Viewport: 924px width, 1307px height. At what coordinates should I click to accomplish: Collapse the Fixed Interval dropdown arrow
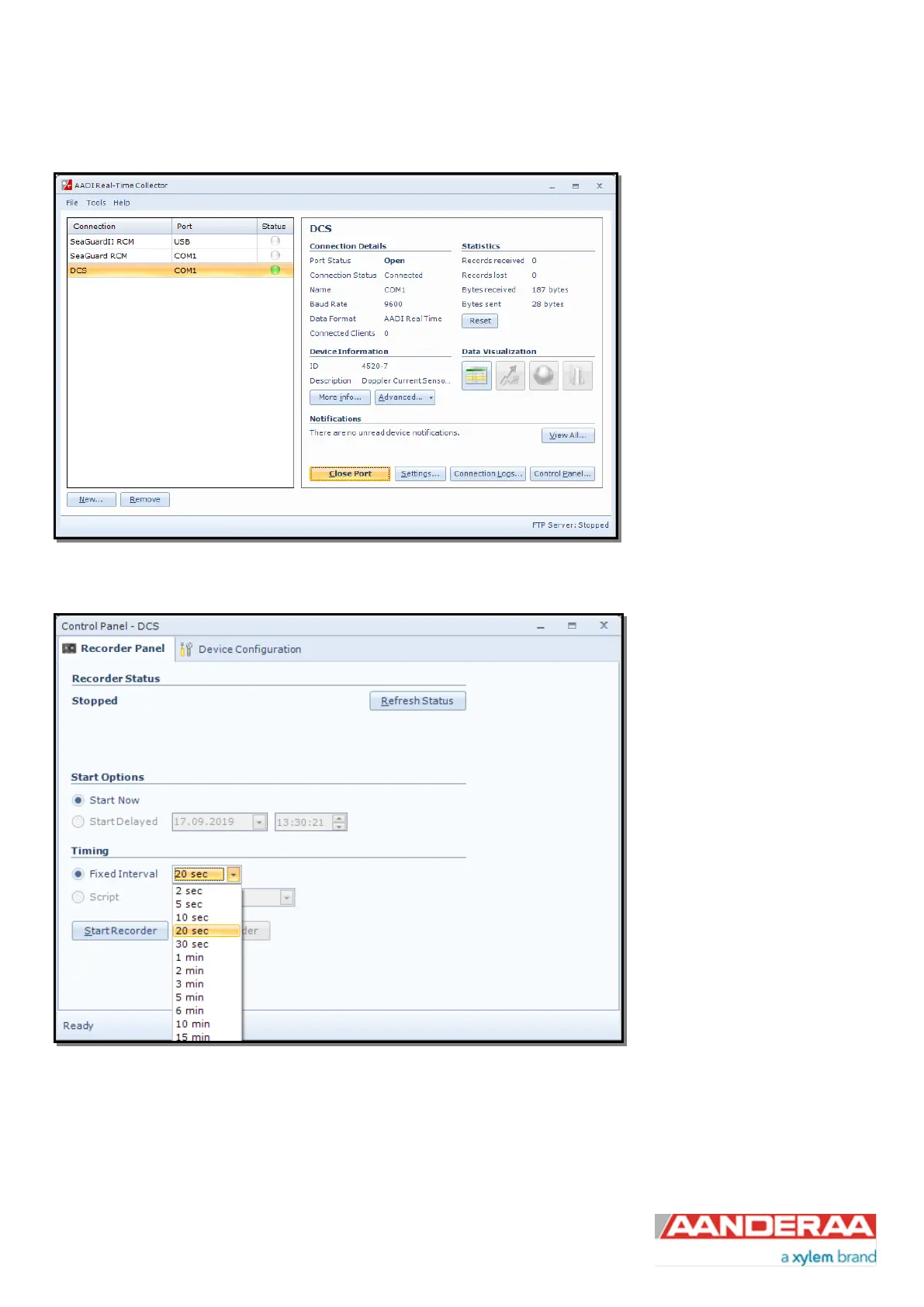tap(234, 875)
